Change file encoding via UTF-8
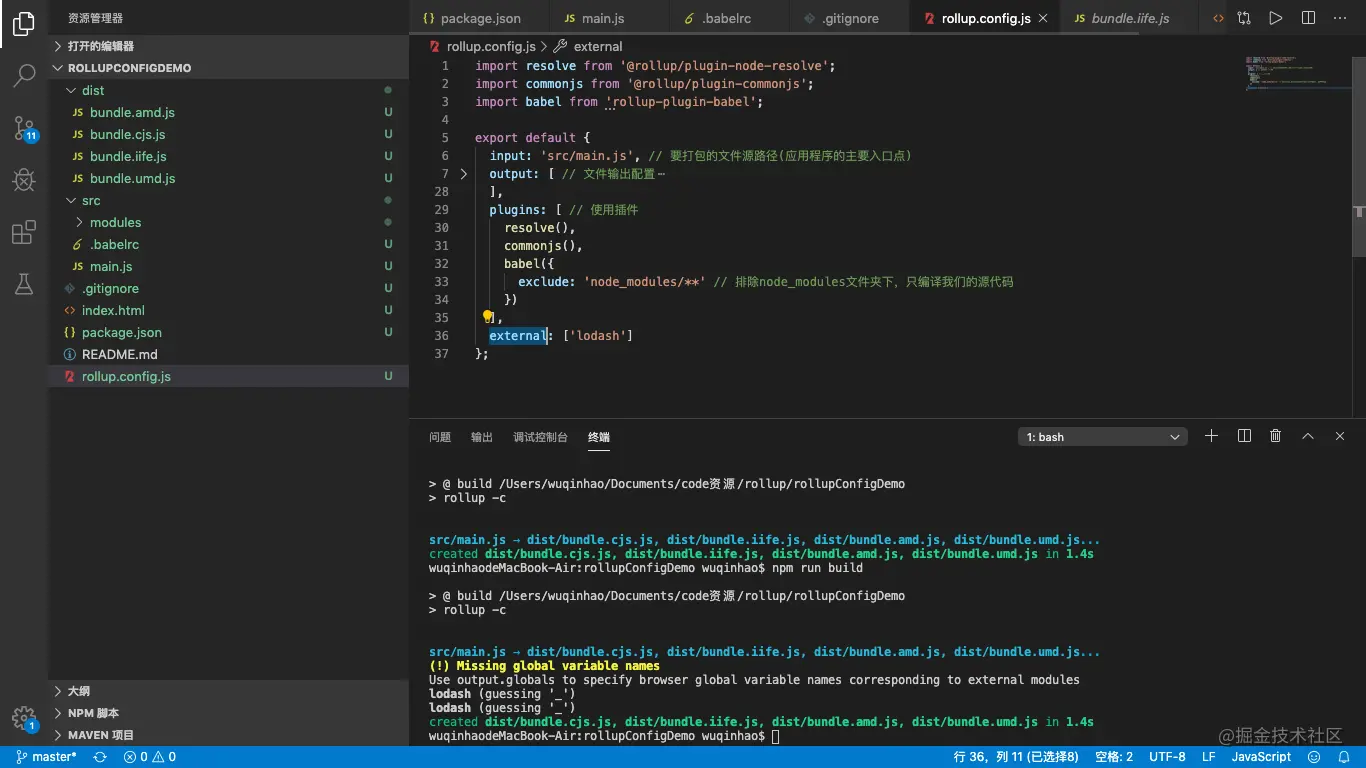This screenshot has width=1366, height=768. [1167, 757]
